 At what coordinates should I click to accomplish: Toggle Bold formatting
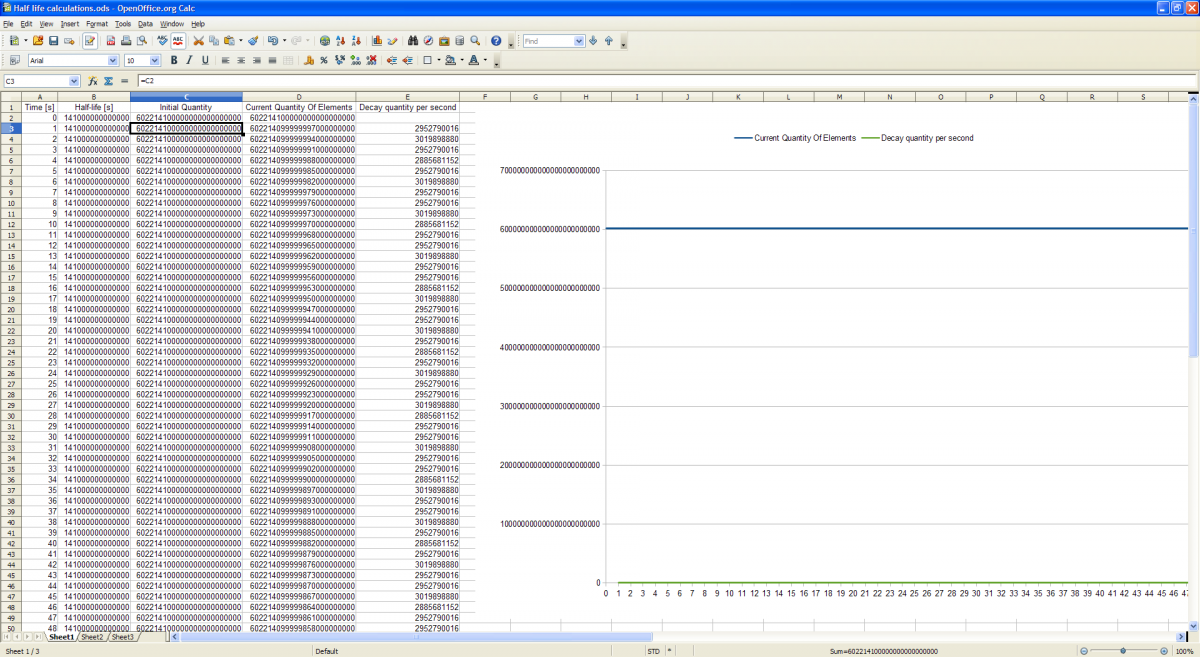pos(174,61)
